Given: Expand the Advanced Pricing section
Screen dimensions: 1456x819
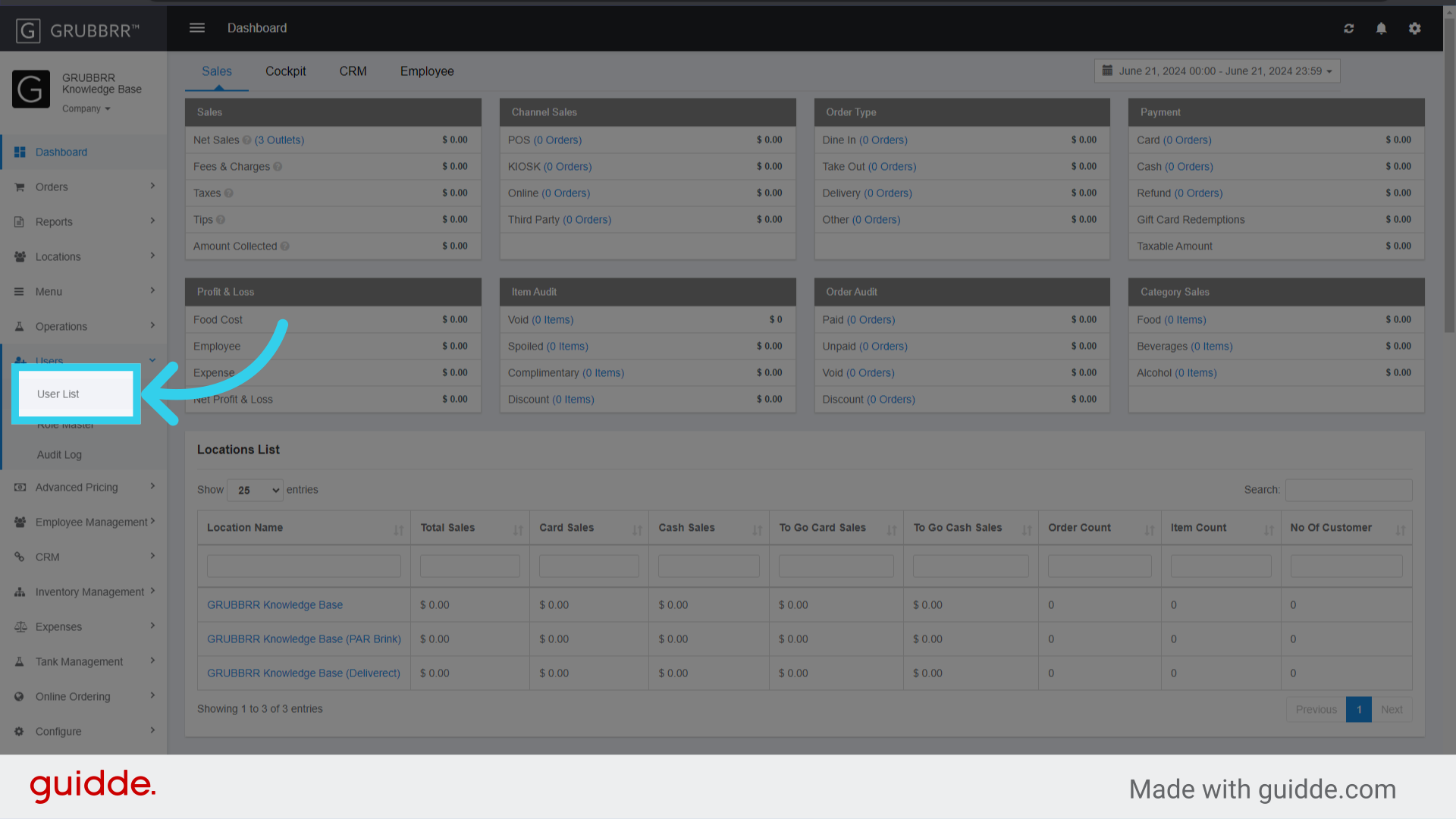Looking at the screenshot, I should (152, 486).
